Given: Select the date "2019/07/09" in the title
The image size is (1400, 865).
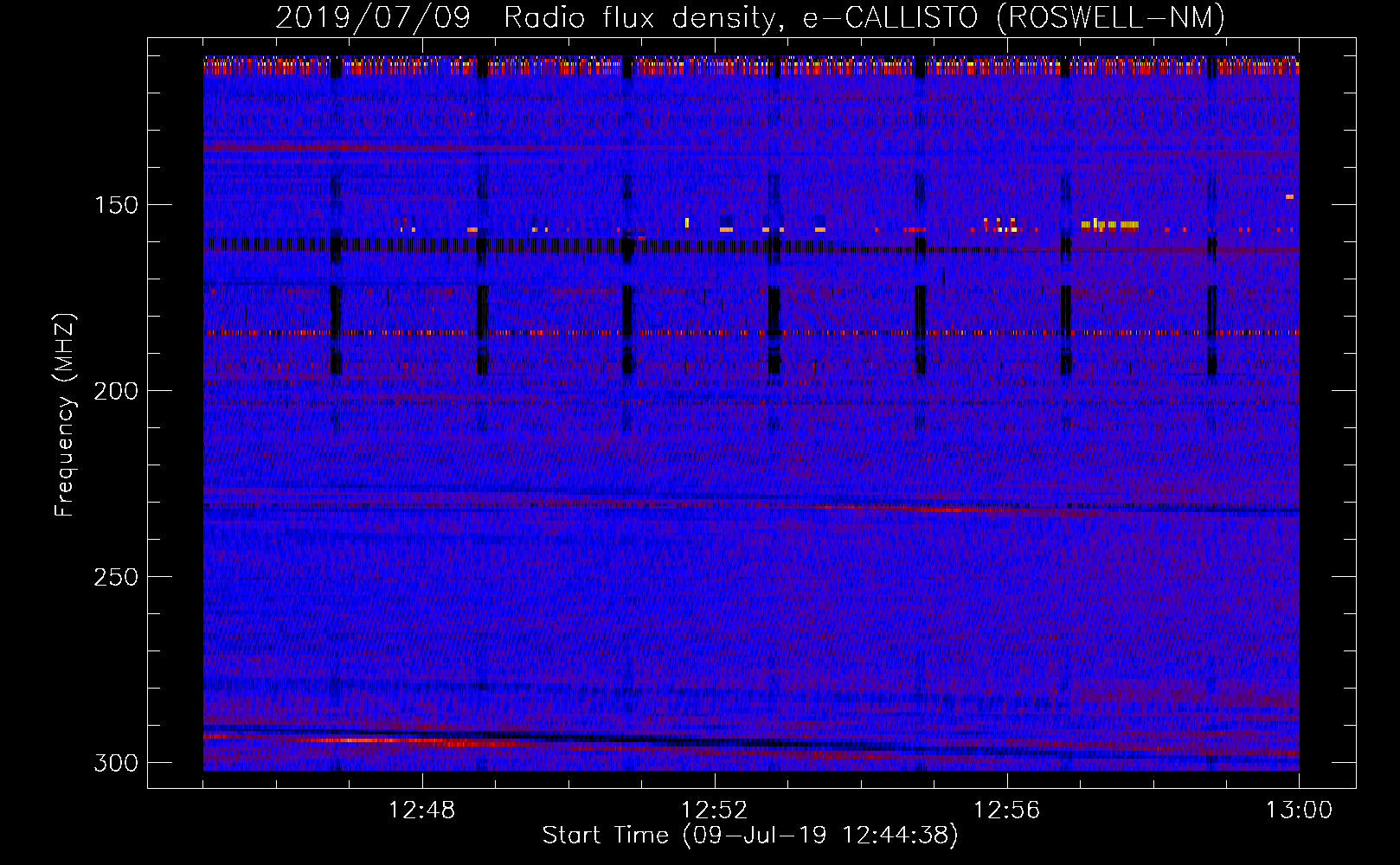Looking at the screenshot, I should coord(373,17).
